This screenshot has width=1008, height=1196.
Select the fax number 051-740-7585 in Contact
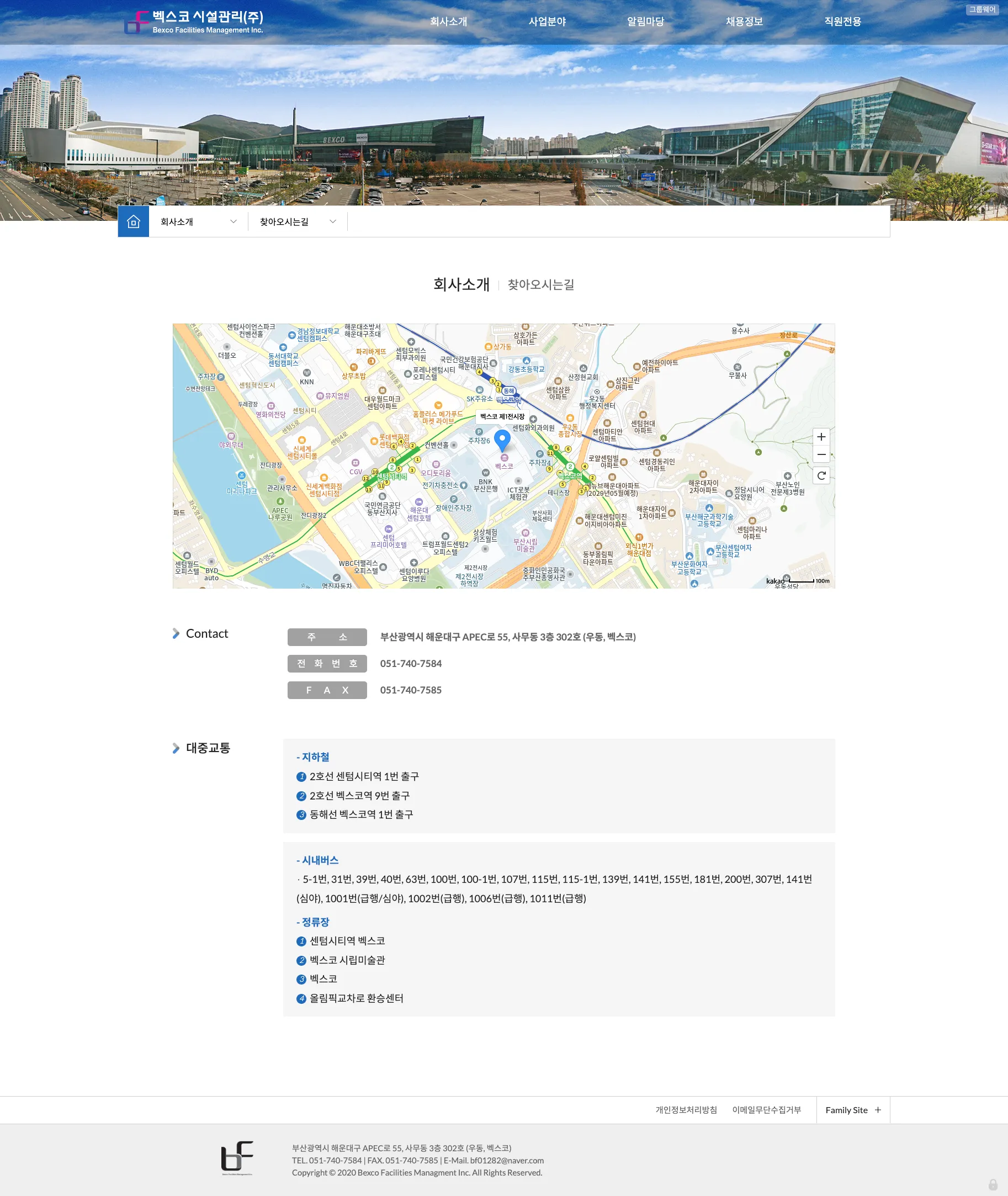pos(411,690)
